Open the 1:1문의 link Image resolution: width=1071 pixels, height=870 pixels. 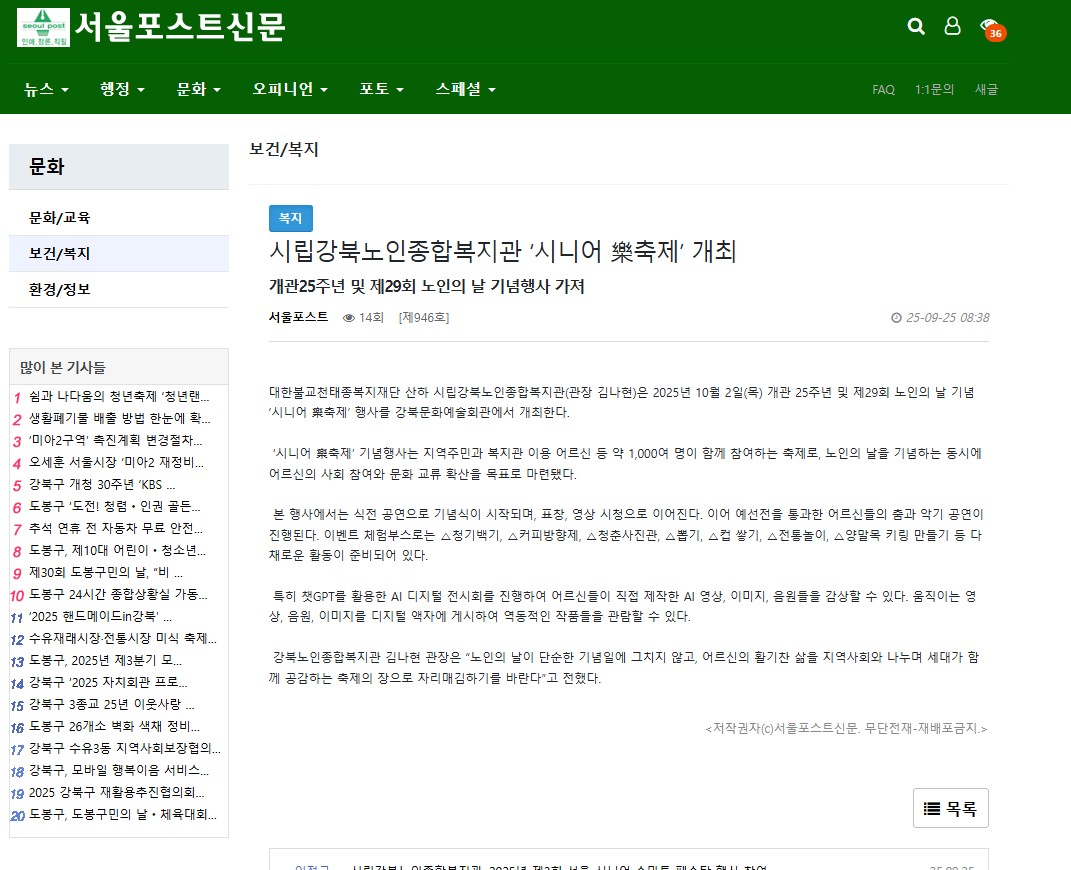point(934,89)
